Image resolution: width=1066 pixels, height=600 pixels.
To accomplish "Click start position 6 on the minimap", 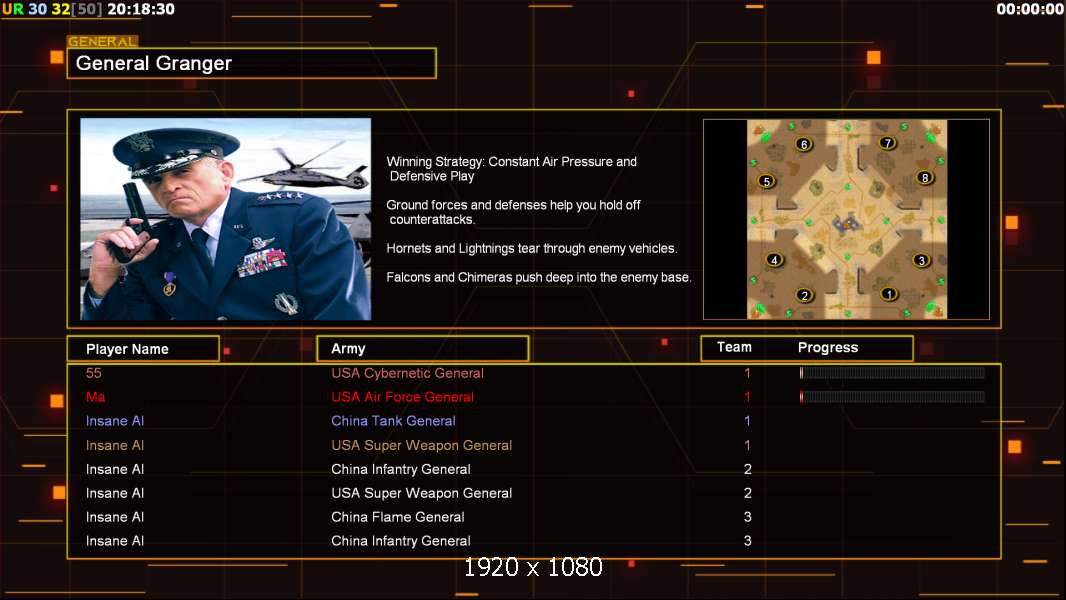I will pos(804,144).
